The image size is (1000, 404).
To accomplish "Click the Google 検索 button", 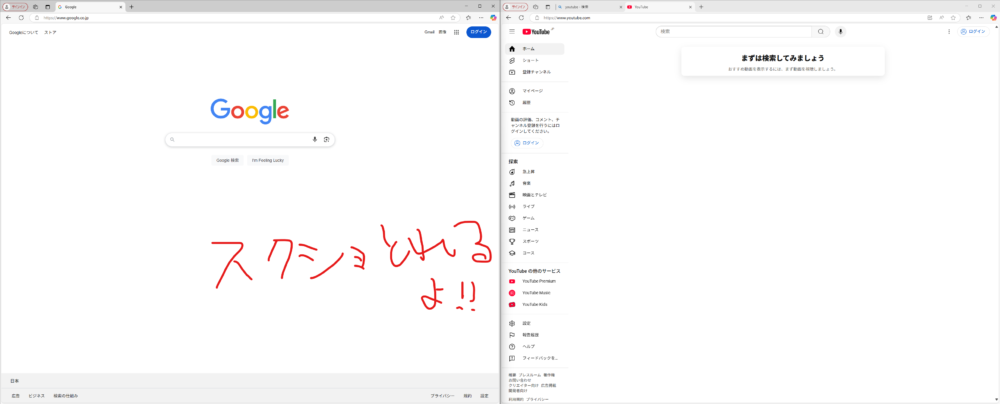I will pos(228,160).
